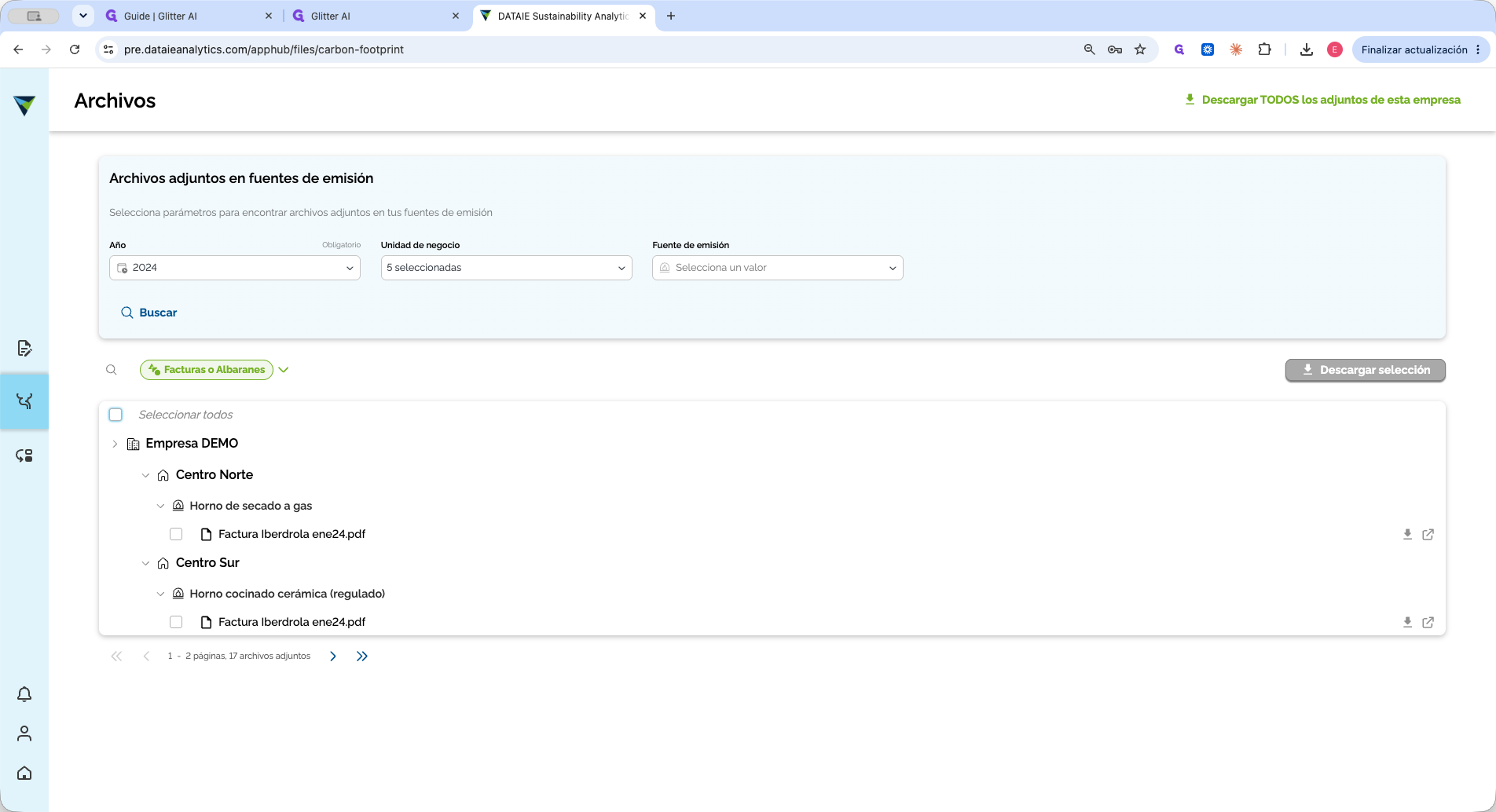Open Centro Sur Factura in new window

click(x=1428, y=622)
